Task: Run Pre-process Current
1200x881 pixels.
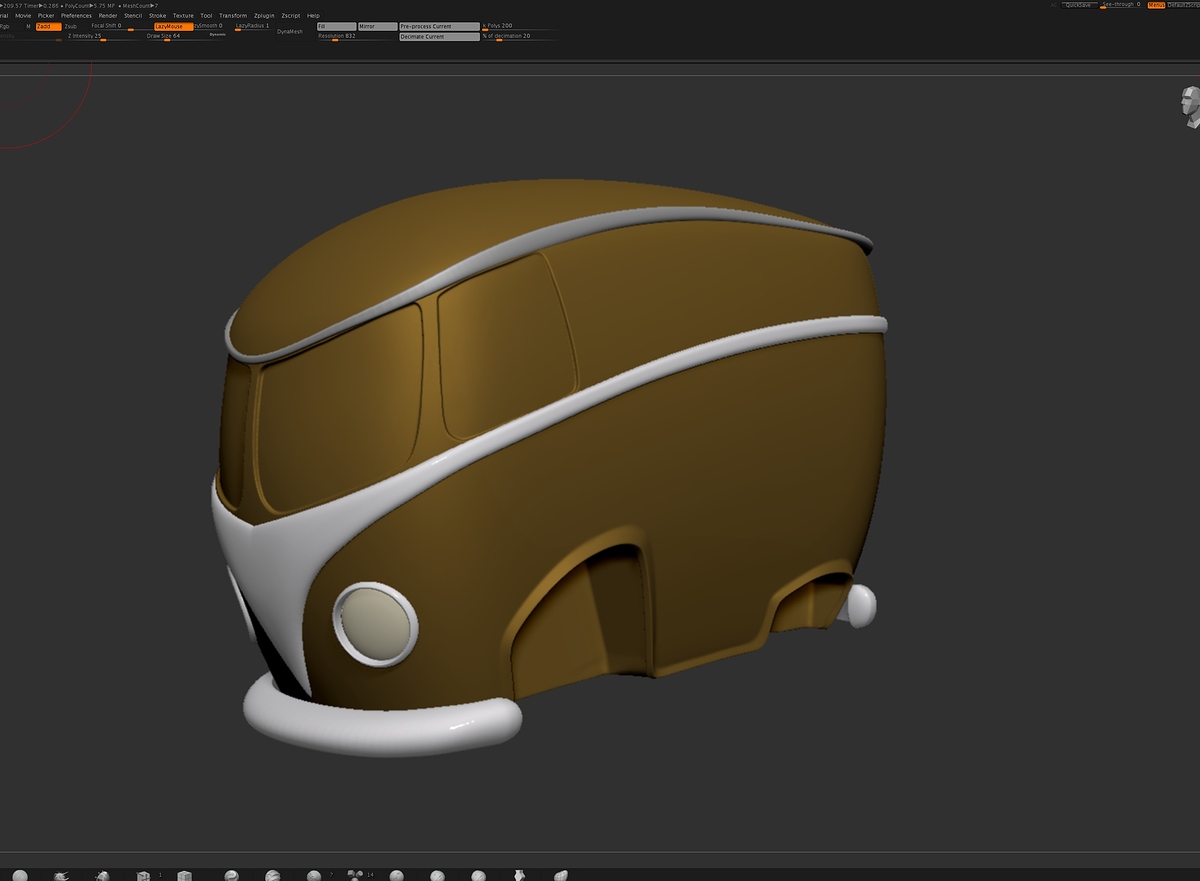Action: pos(439,26)
